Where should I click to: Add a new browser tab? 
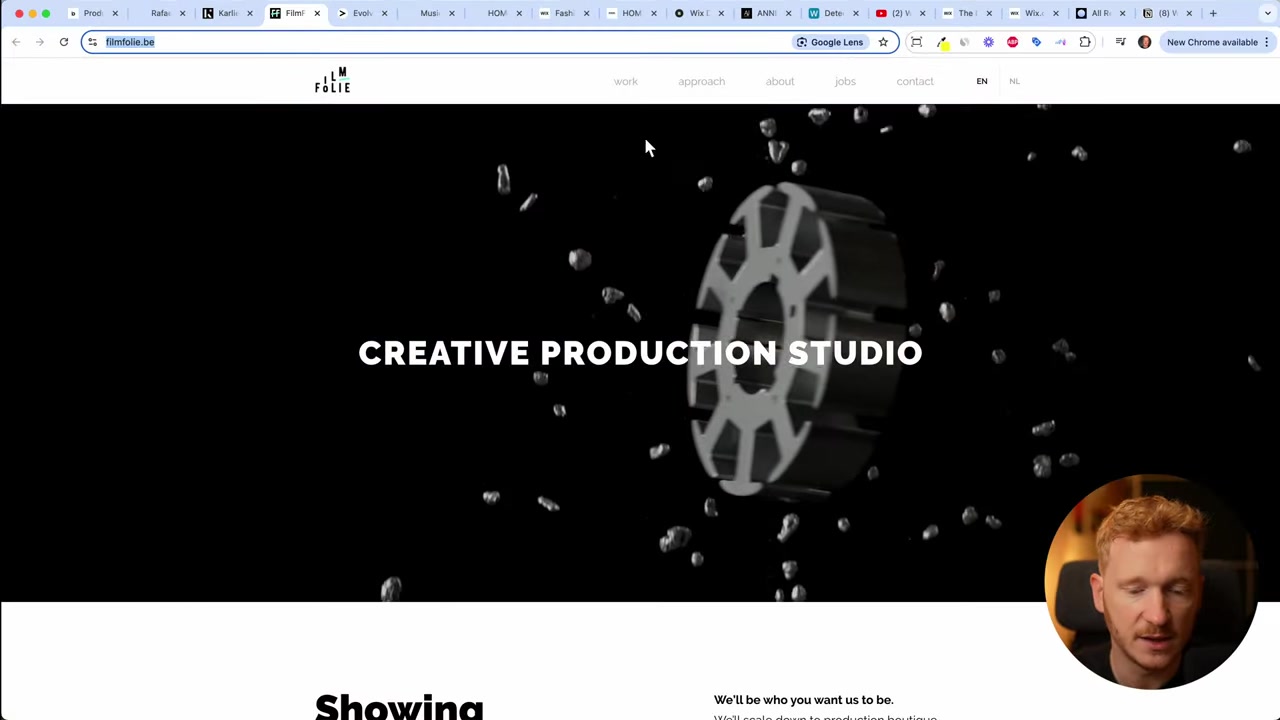pyautogui.click(x=1213, y=13)
